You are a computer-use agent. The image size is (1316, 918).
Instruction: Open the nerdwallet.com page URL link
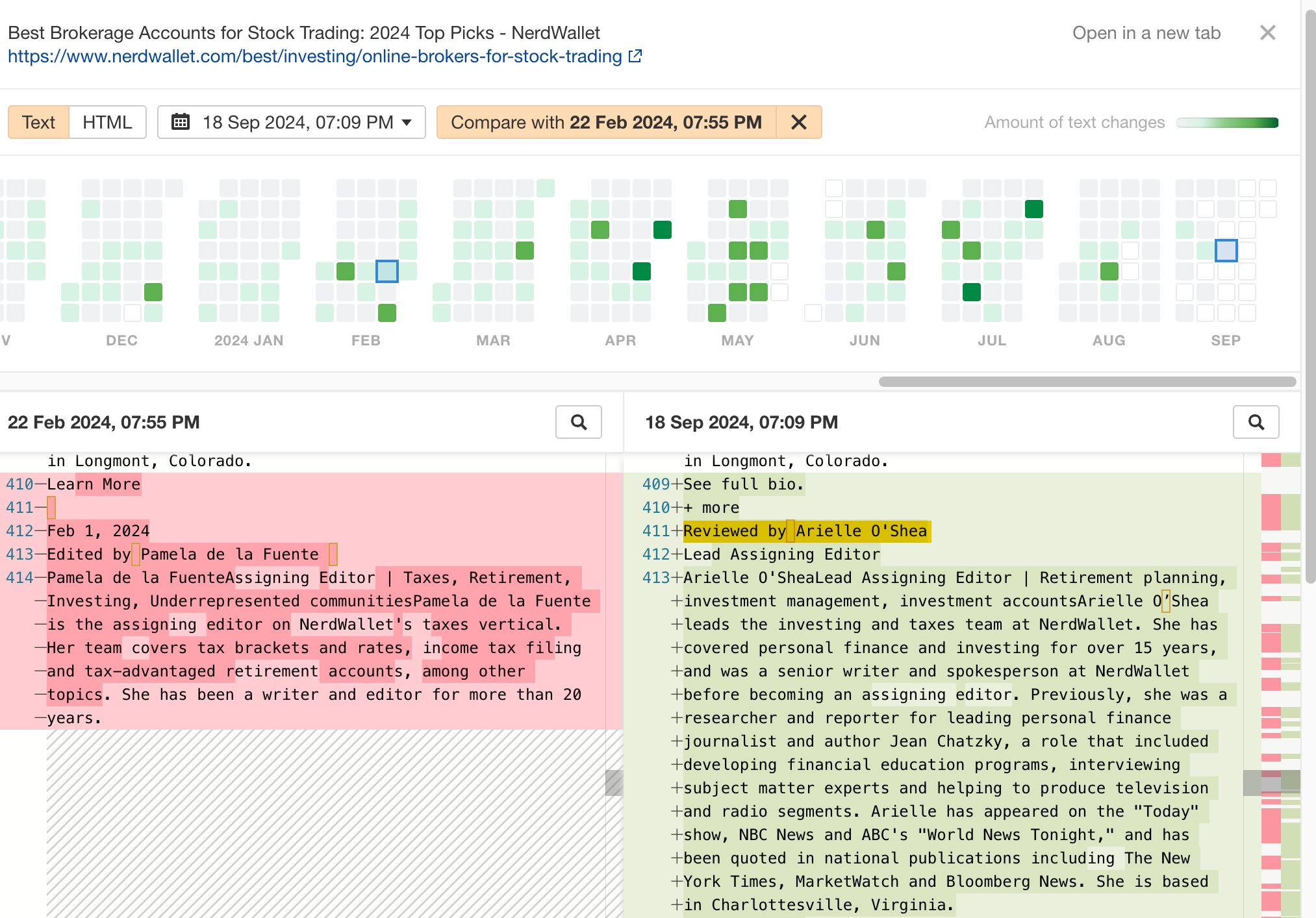pyautogui.click(x=315, y=56)
